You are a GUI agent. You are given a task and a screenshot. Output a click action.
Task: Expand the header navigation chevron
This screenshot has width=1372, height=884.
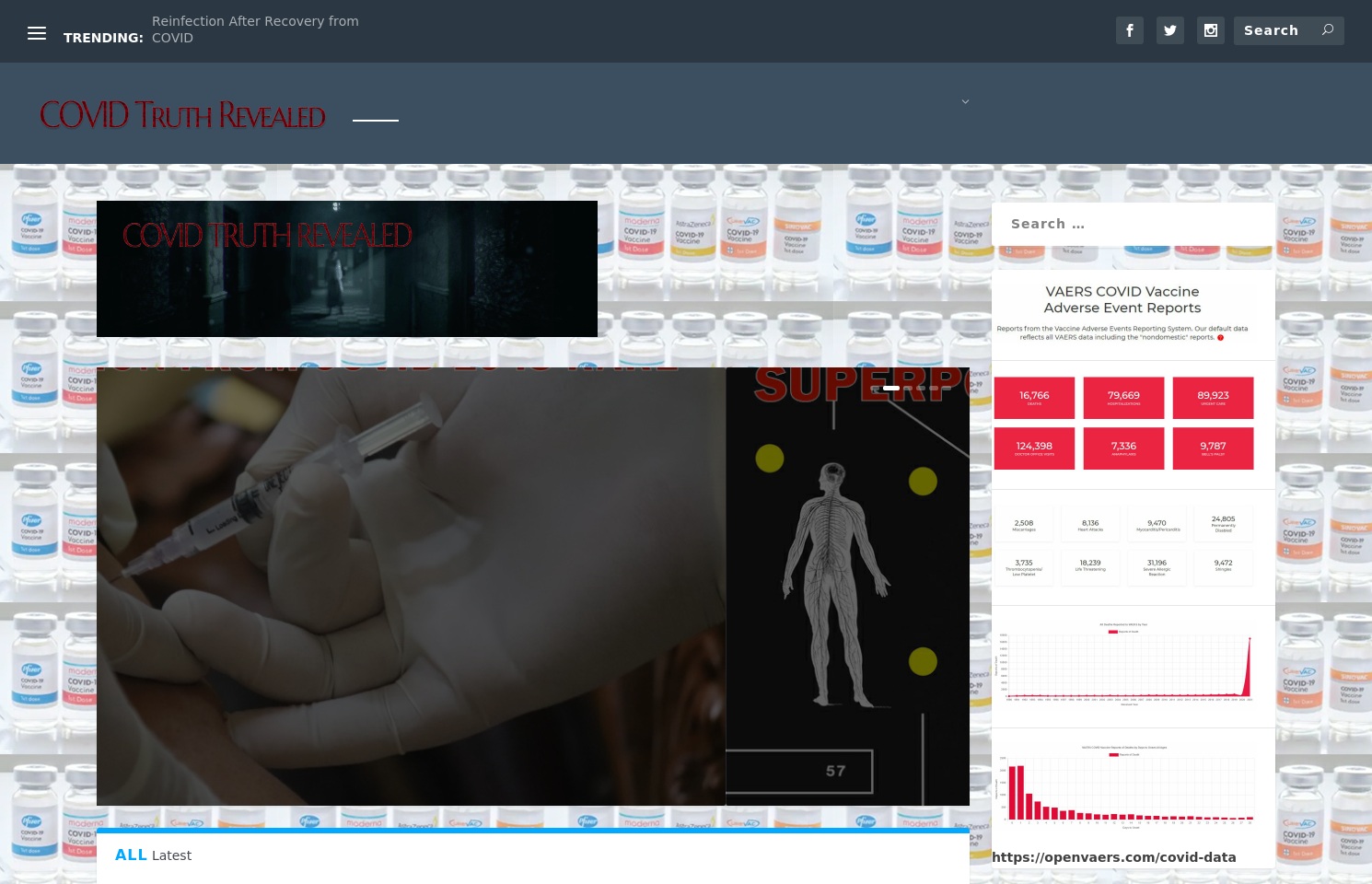pyautogui.click(x=965, y=101)
